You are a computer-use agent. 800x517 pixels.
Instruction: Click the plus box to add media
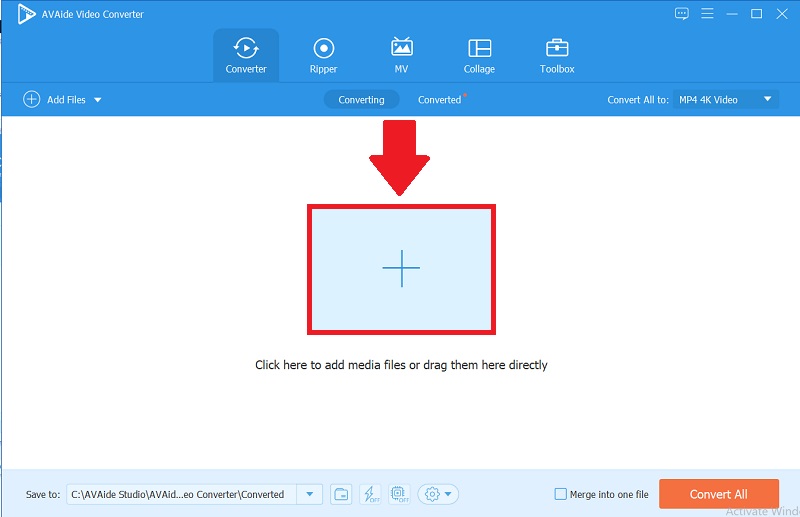(x=401, y=269)
